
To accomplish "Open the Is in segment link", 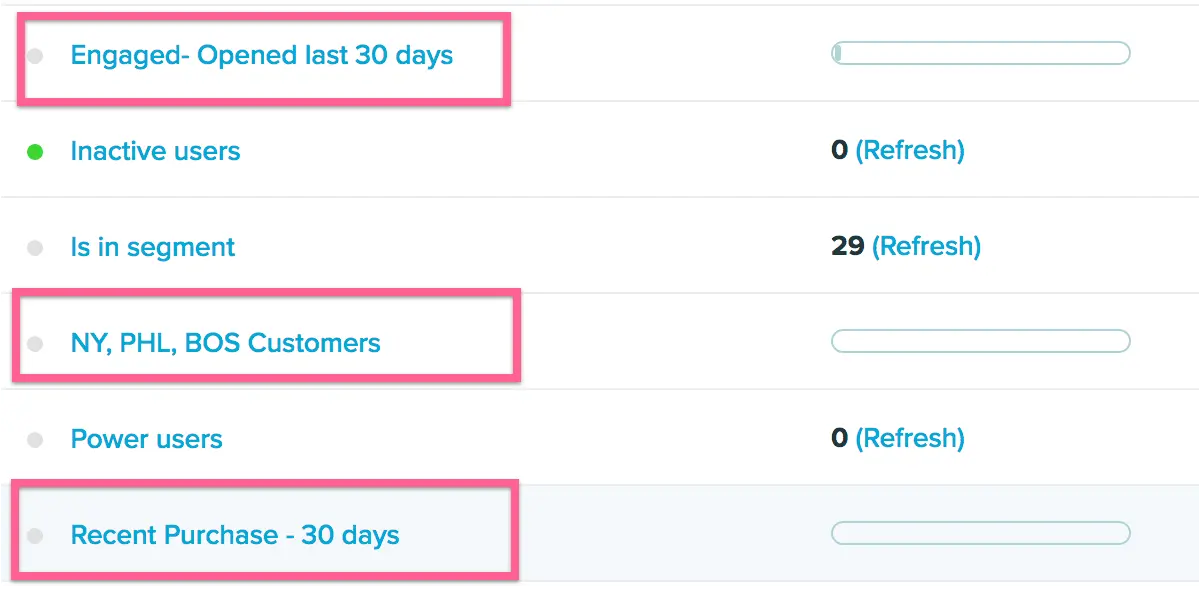I will (152, 247).
